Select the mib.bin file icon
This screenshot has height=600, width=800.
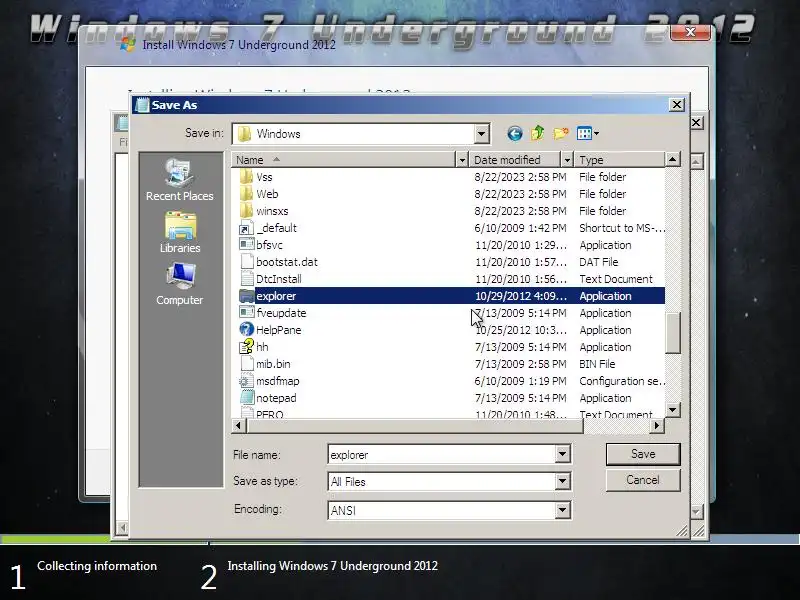tap(246, 364)
